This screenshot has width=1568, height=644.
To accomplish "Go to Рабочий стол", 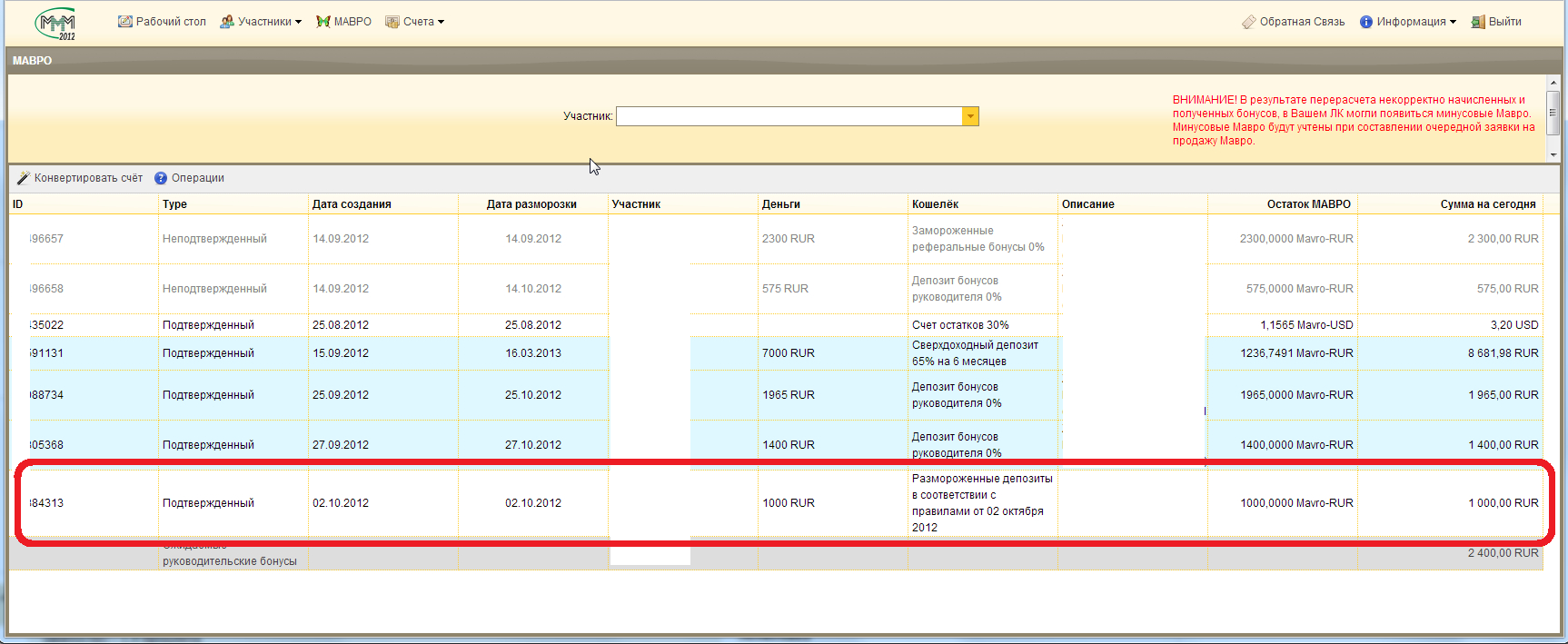I will (x=163, y=22).
